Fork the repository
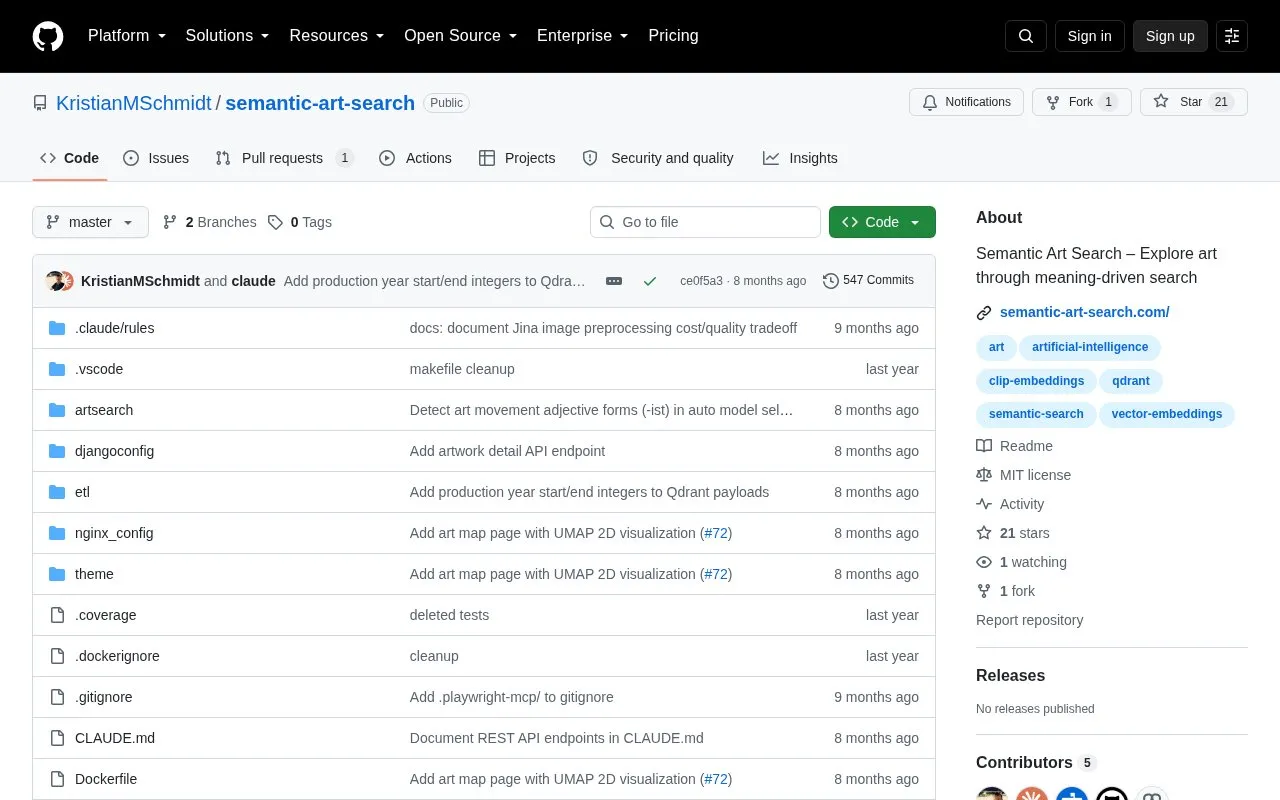The image size is (1280, 800). [x=1082, y=102]
